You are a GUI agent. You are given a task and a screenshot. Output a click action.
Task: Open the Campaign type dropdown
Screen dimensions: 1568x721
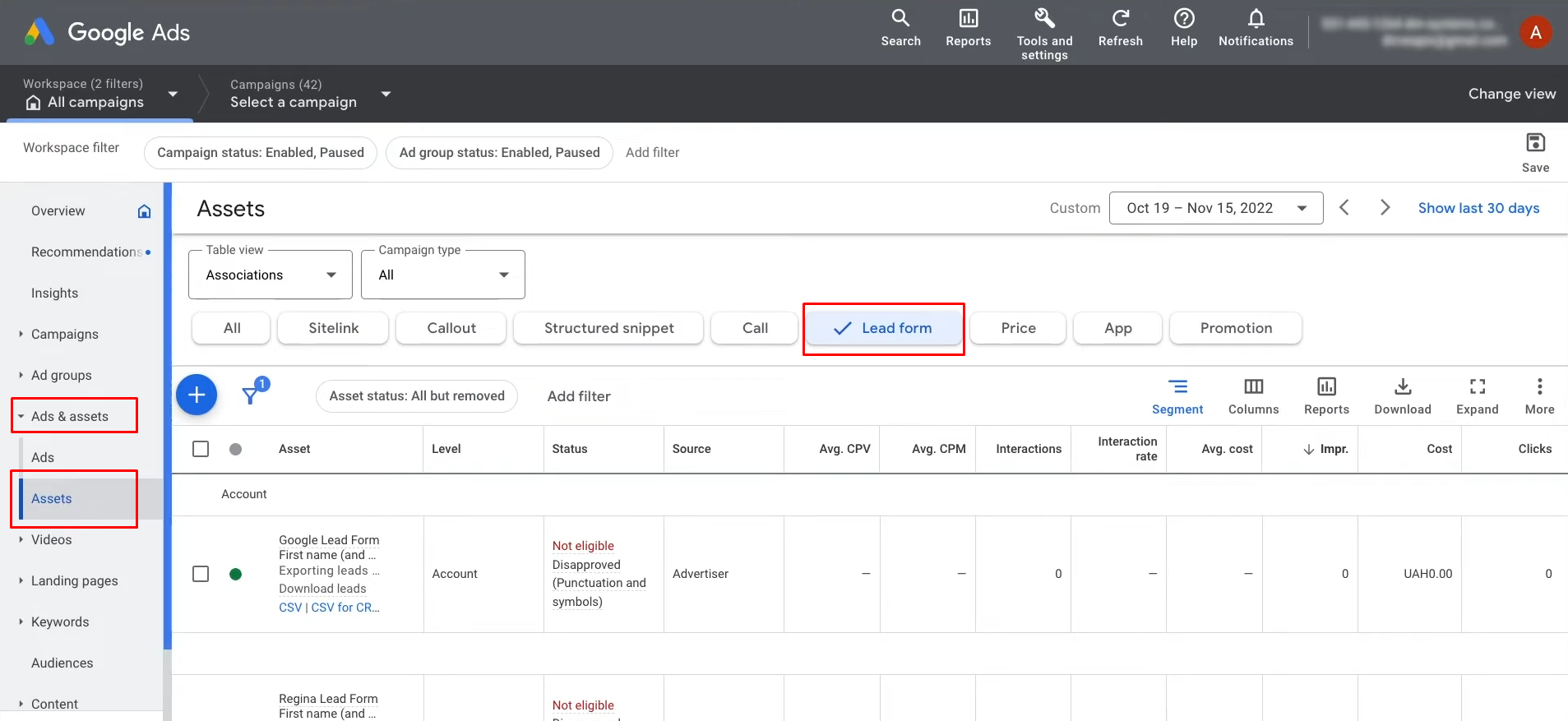(443, 275)
